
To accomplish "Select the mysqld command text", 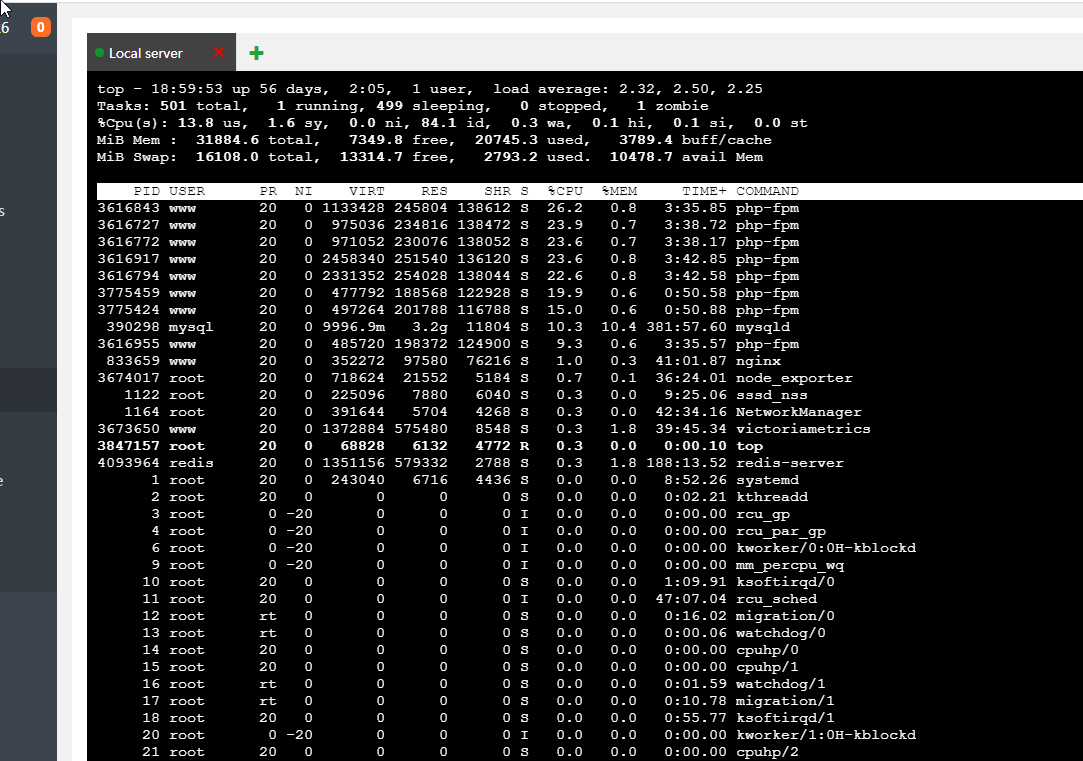I will point(763,327).
